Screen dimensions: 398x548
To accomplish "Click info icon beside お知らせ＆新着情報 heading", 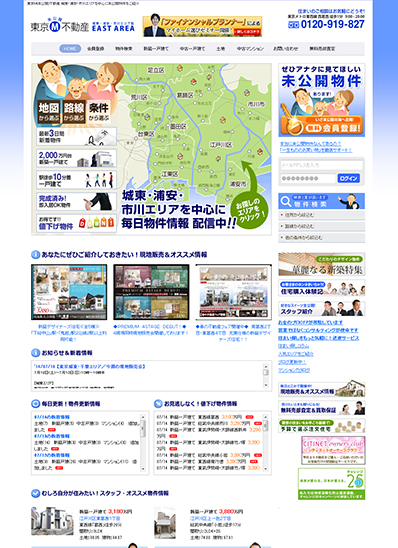I will pos(35,353).
